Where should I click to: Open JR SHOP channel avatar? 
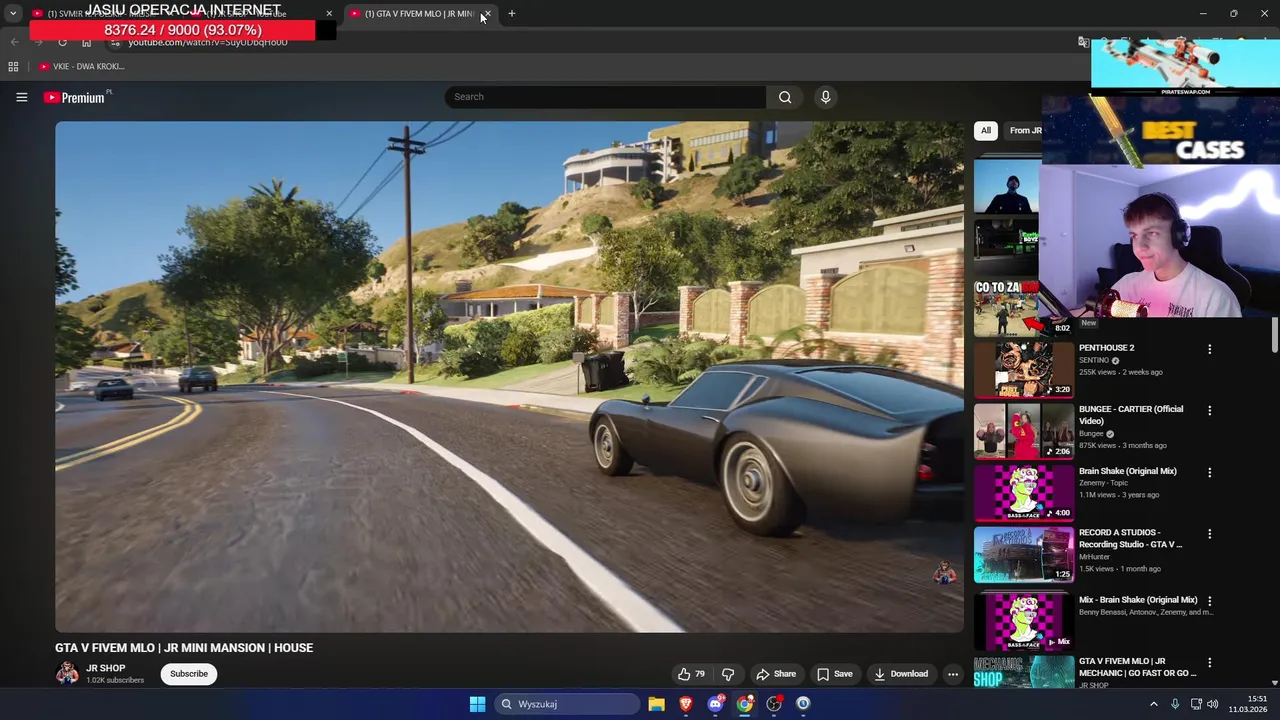tap(67, 673)
